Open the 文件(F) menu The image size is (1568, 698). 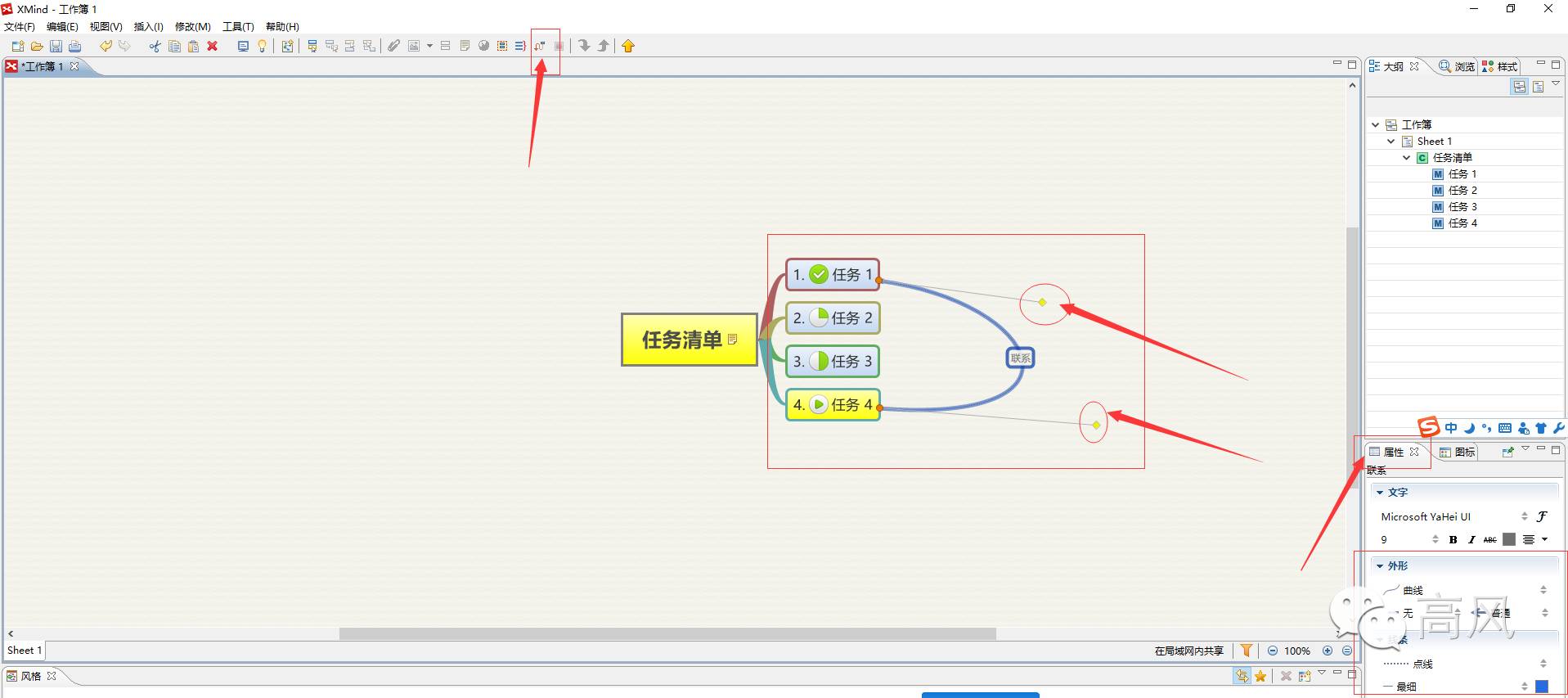pyautogui.click(x=20, y=26)
